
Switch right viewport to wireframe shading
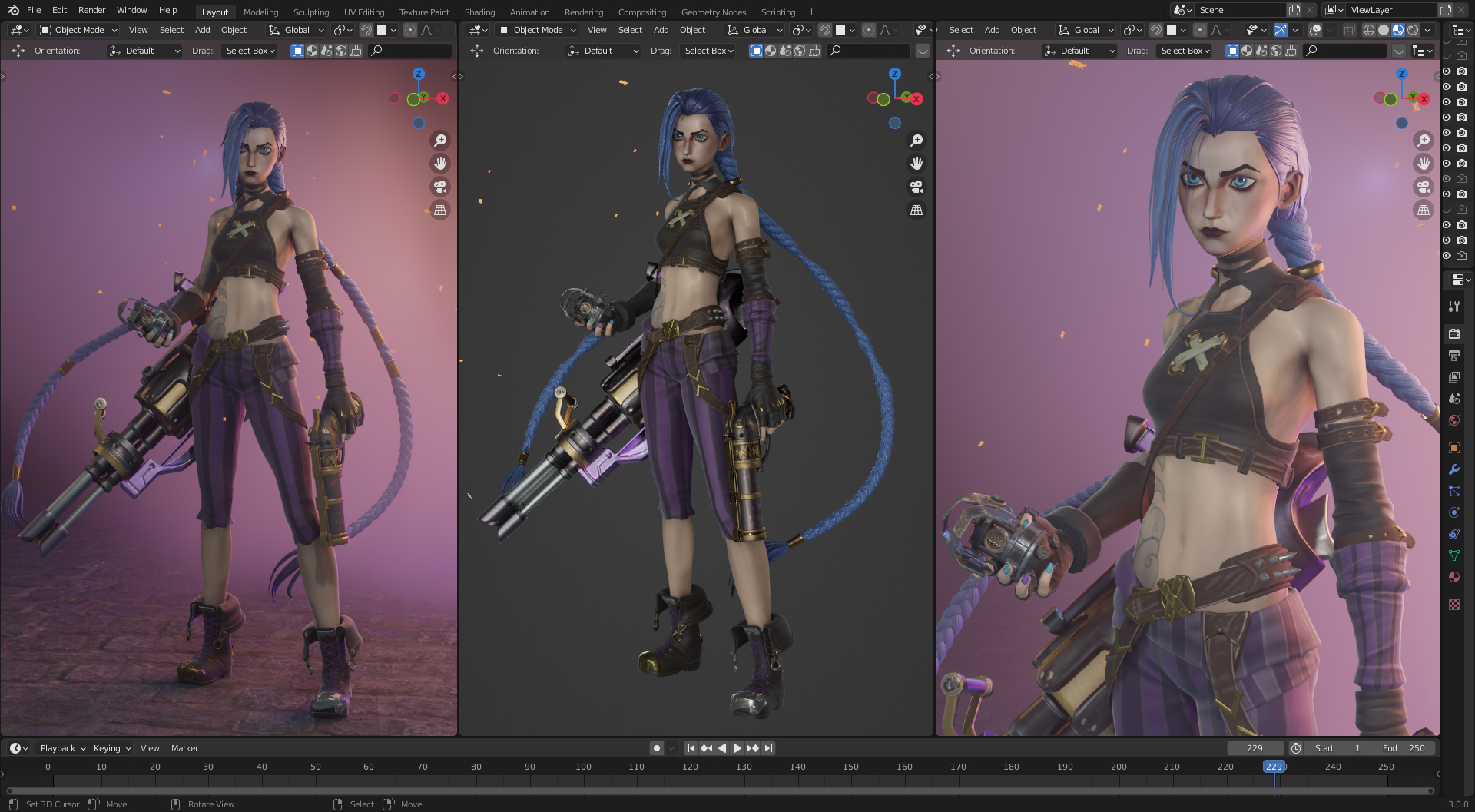coord(1369,30)
